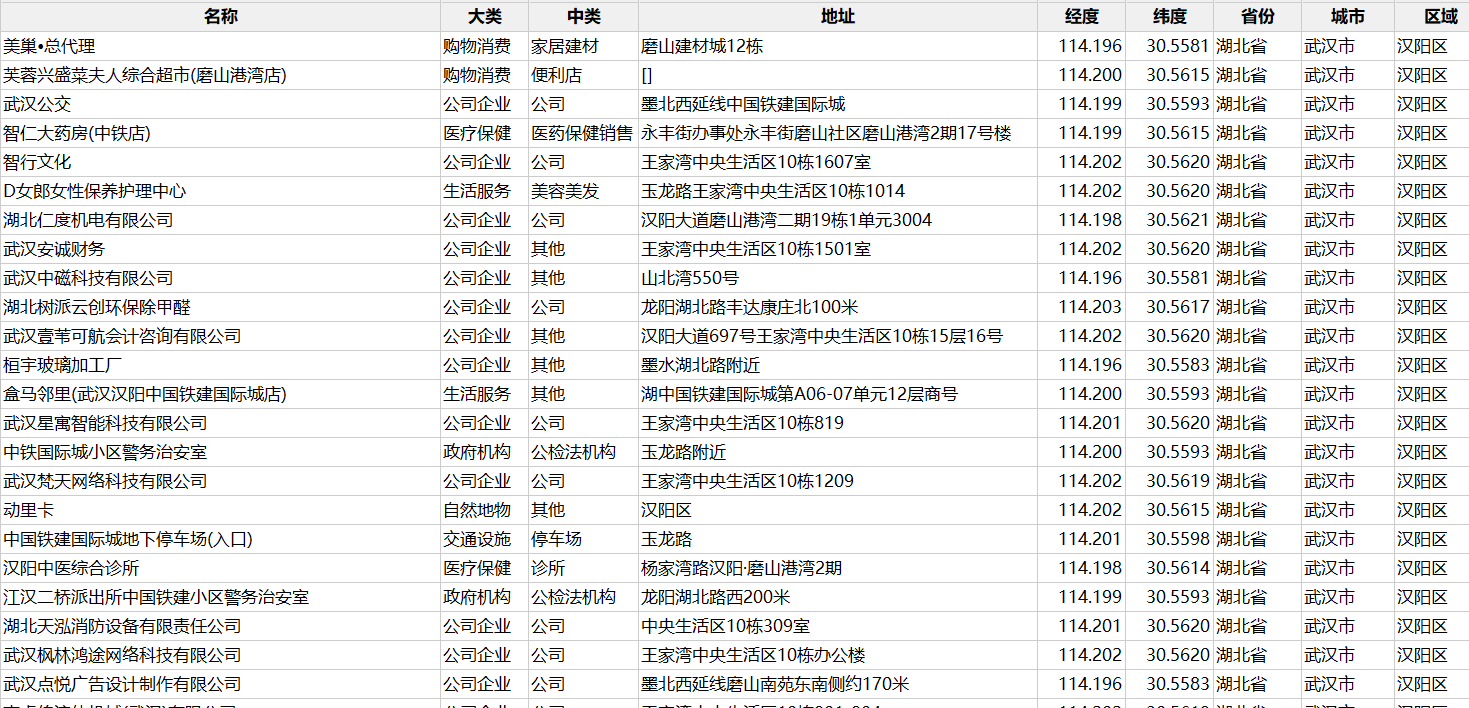Select the cell 武汉点悦广告设计制作有限公司
The height and width of the screenshot is (708, 1469).
(x=220, y=684)
